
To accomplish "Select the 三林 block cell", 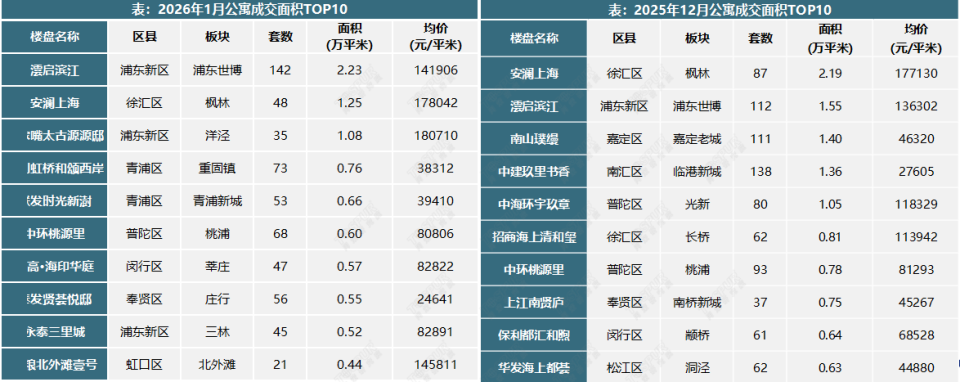I will [x=217, y=332].
